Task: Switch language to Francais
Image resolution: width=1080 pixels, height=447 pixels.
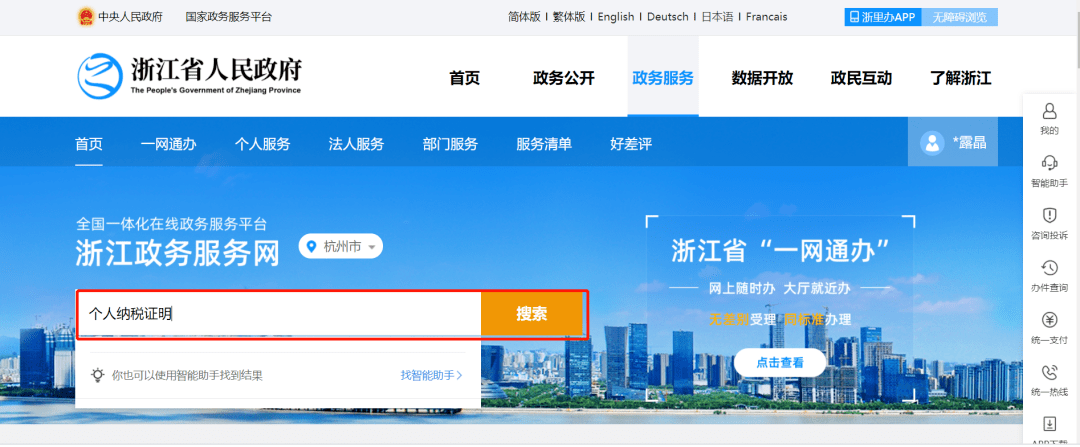Action: (767, 17)
